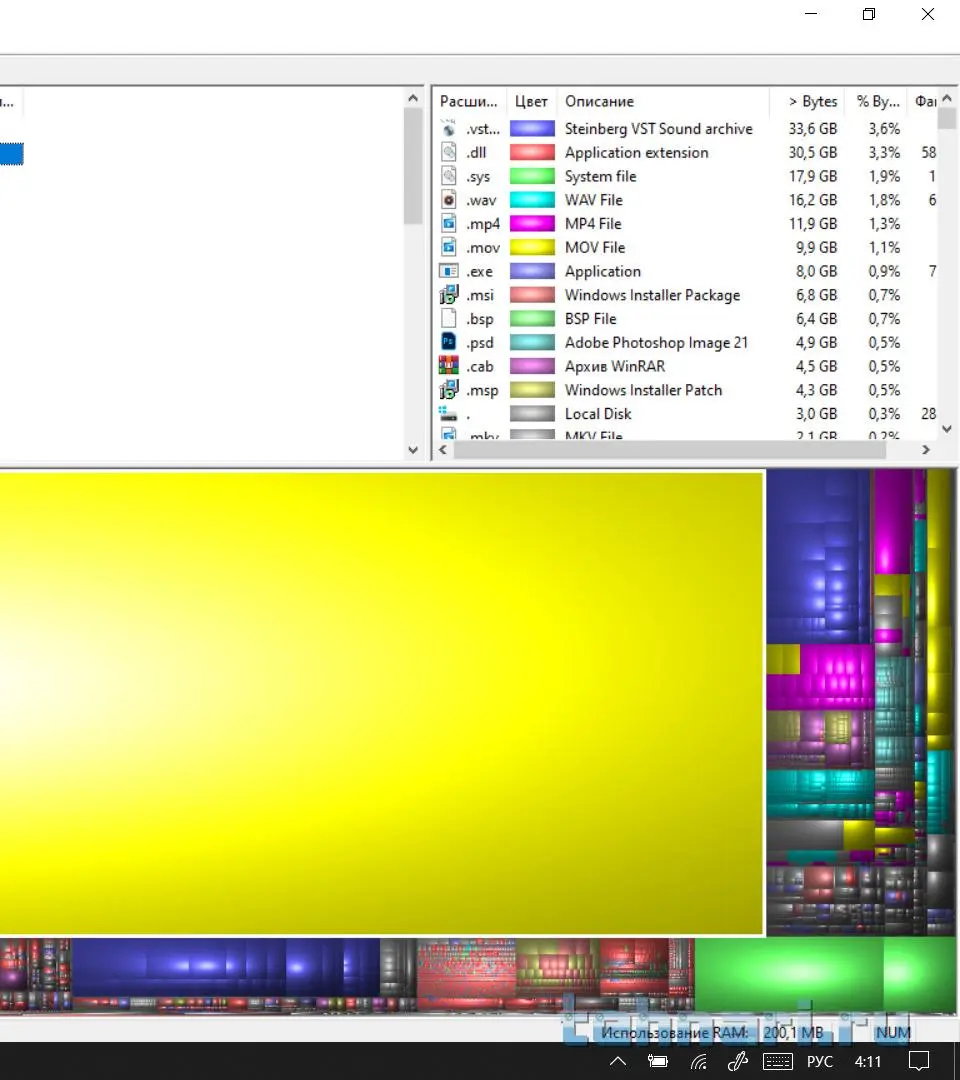Click the .exe application icon
Screen dimensions: 960x1080
[448, 271]
